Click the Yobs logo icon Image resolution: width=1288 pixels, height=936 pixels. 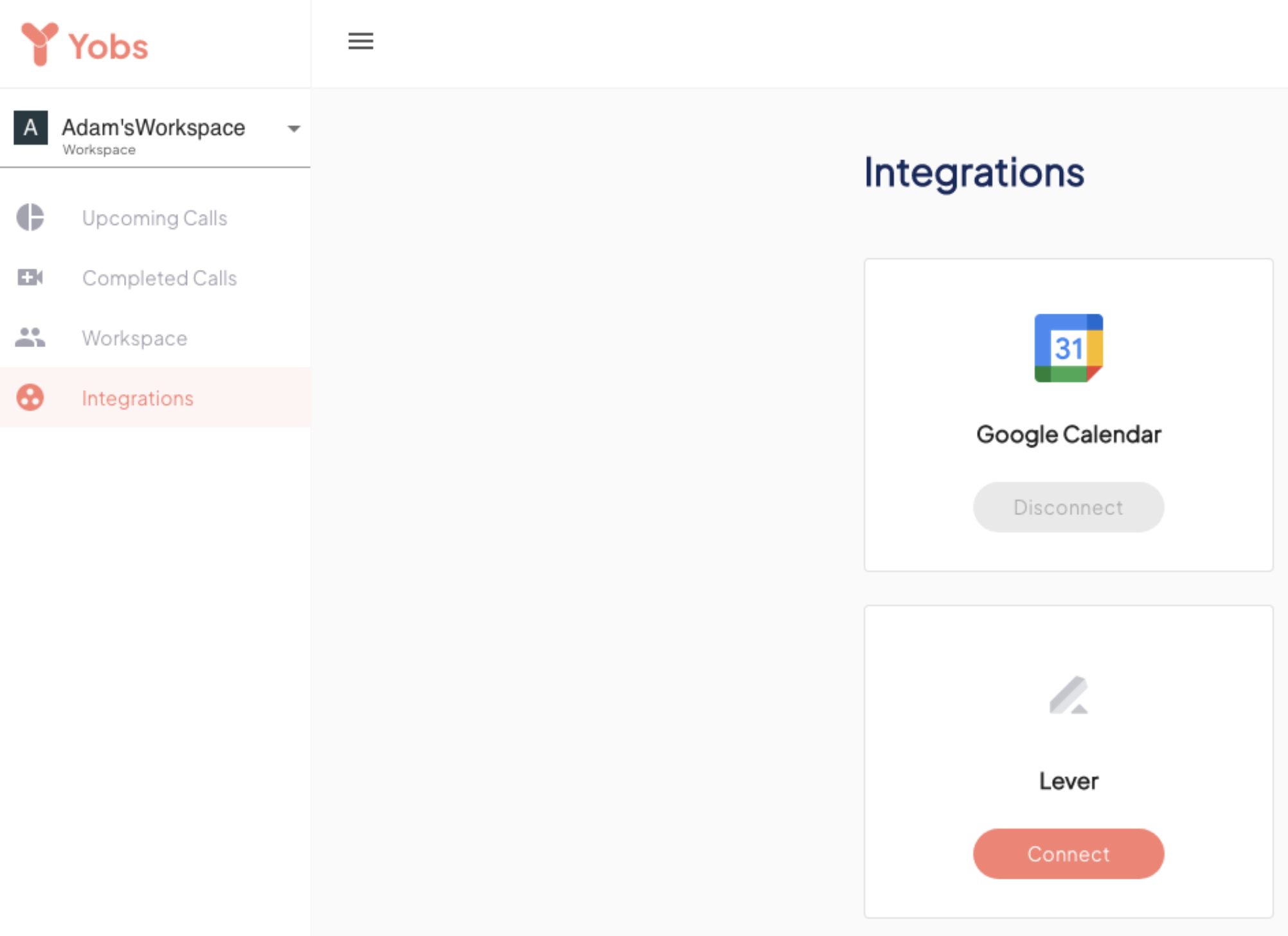[39, 44]
